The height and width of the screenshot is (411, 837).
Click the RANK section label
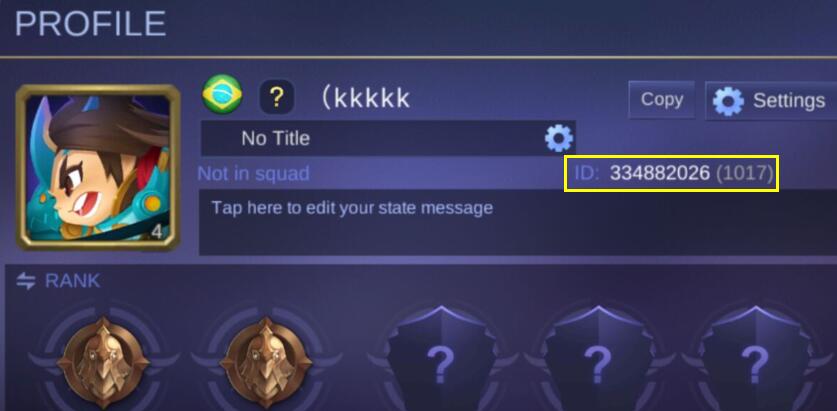(x=72, y=281)
